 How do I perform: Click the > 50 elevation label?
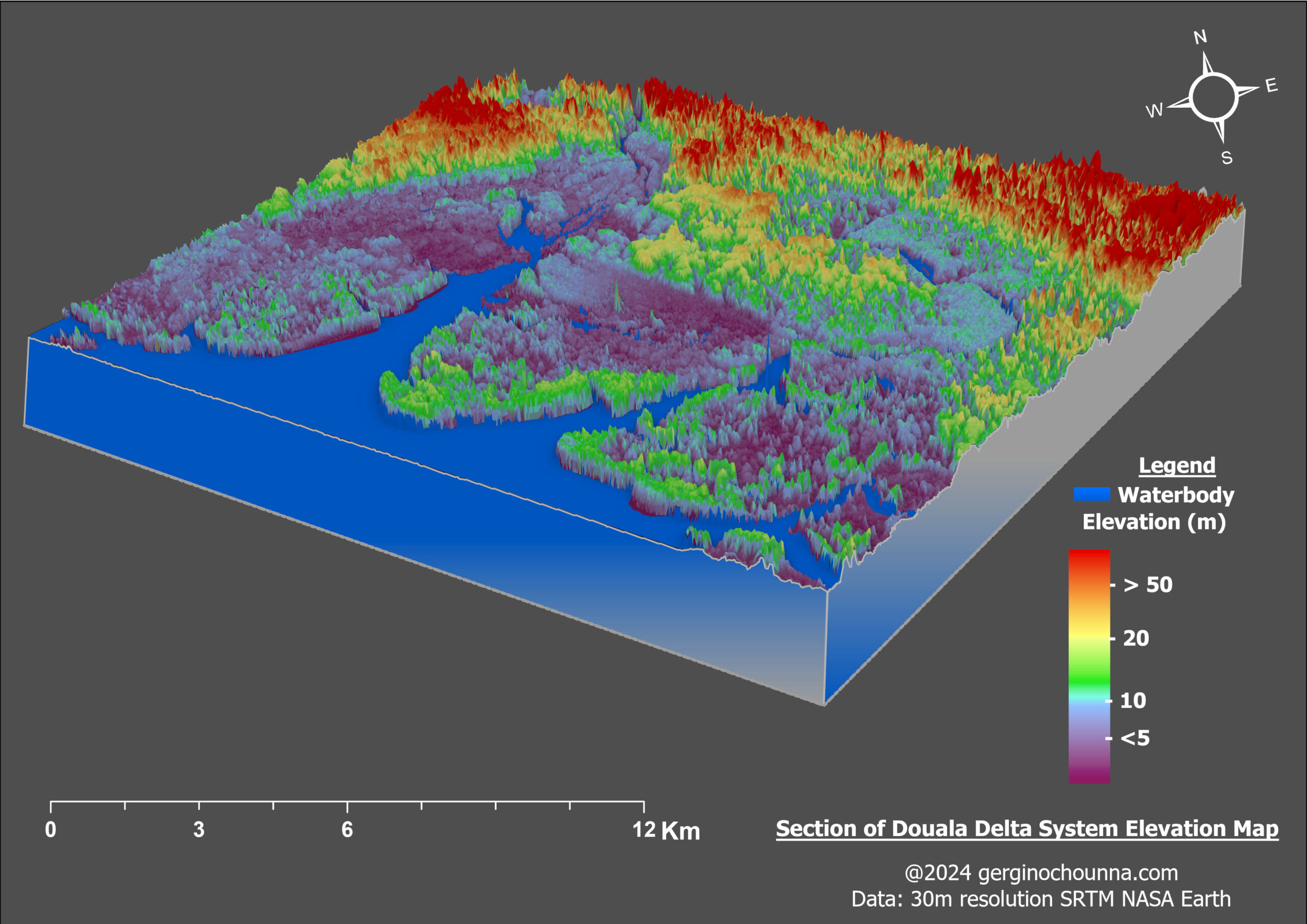coord(1148,585)
